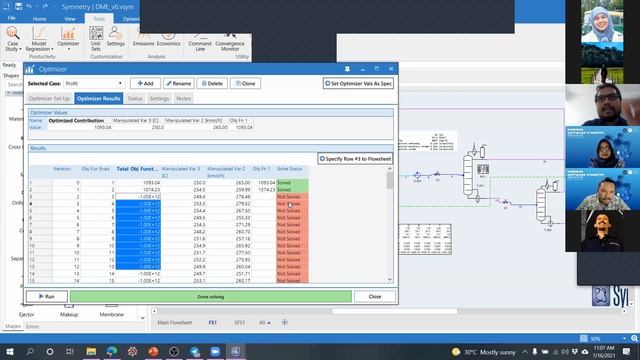Switch to the Errors panel tab
This screenshot has height=360, width=640.
pyautogui.click(x=32, y=327)
